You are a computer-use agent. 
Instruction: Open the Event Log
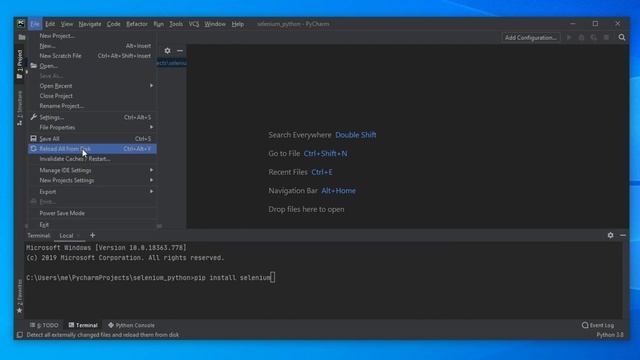click(598, 325)
